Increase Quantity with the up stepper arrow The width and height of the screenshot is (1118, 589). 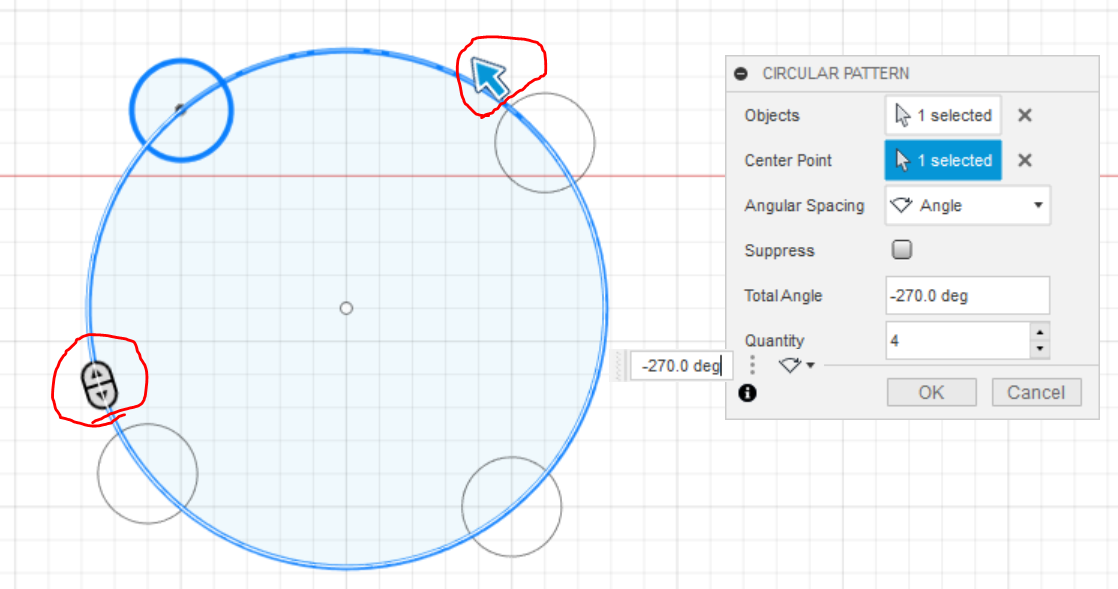point(1040,332)
